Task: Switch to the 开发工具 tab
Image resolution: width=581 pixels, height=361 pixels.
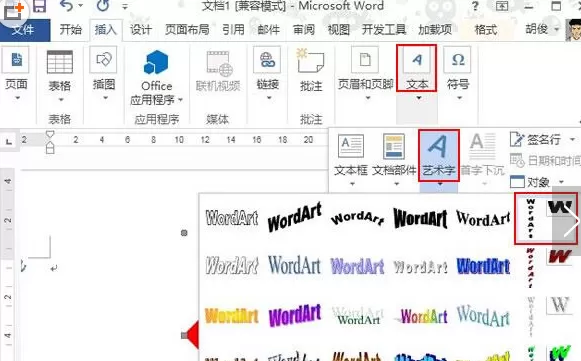Action: (x=384, y=30)
